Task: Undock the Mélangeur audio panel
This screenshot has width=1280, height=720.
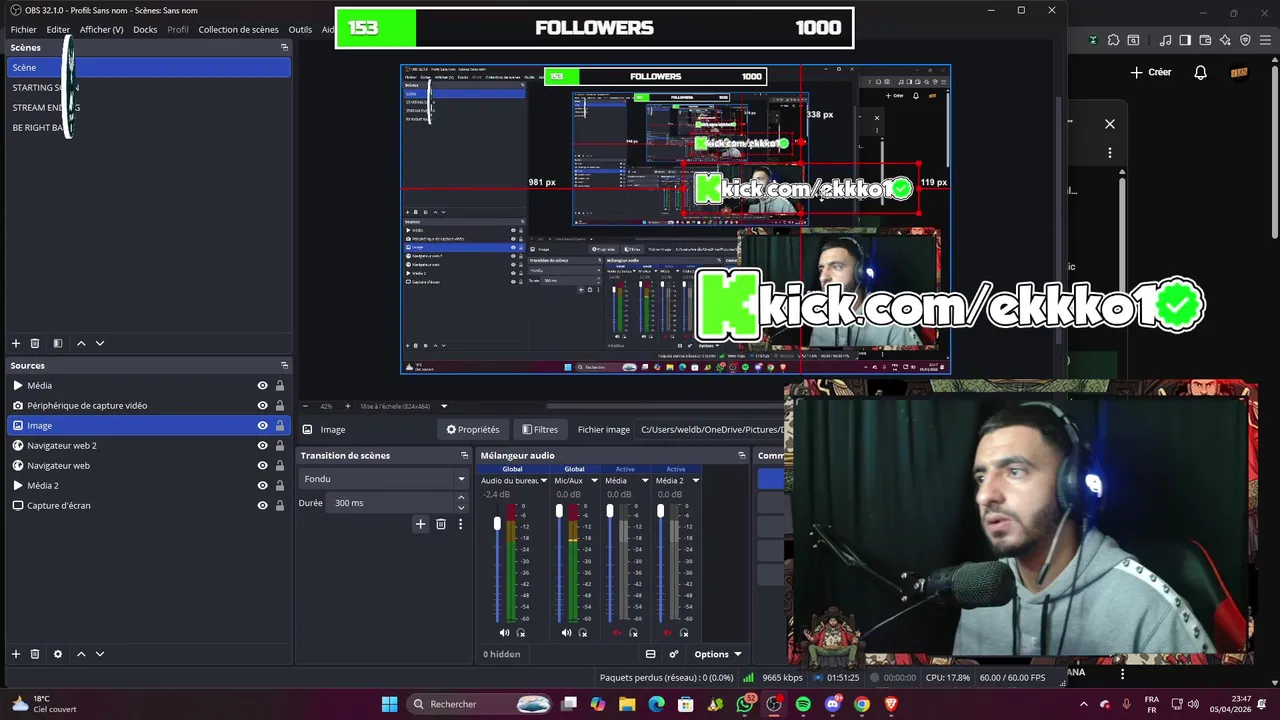Action: [x=741, y=455]
